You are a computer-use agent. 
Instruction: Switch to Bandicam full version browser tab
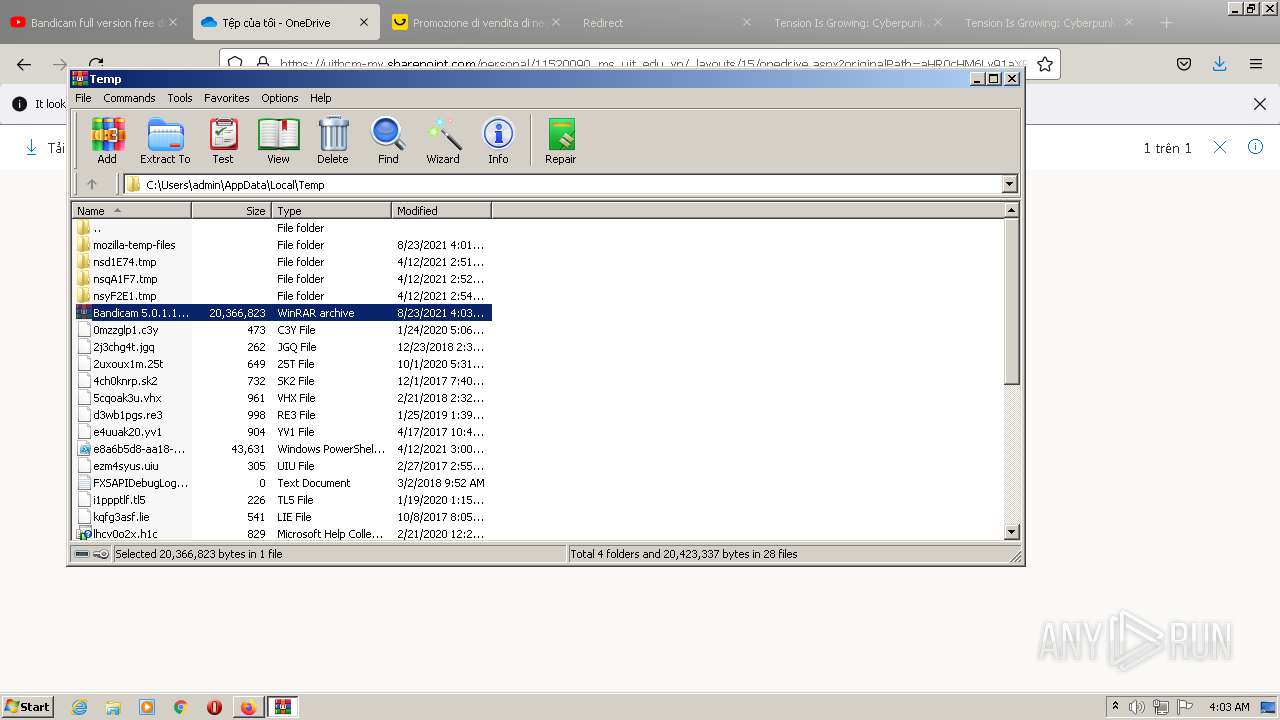tap(95, 22)
